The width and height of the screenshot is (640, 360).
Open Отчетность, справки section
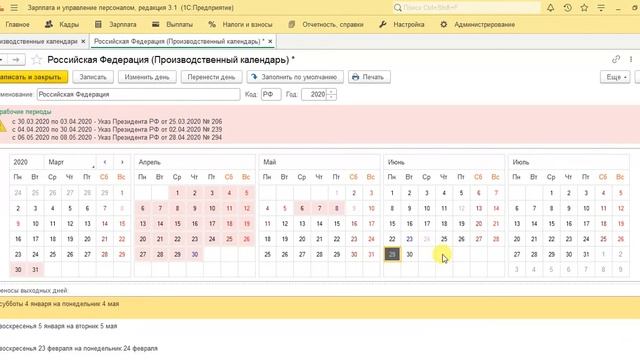pos(326,24)
